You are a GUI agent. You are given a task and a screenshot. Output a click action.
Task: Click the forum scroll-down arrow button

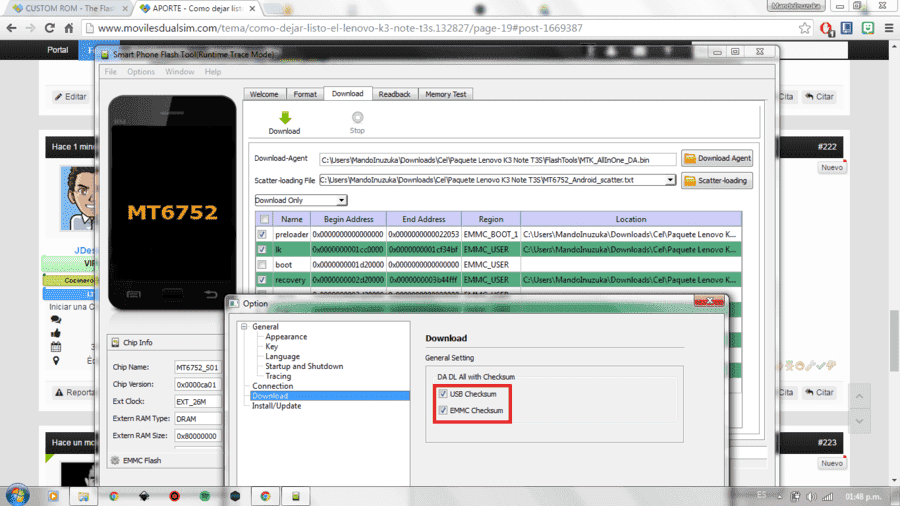859,421
